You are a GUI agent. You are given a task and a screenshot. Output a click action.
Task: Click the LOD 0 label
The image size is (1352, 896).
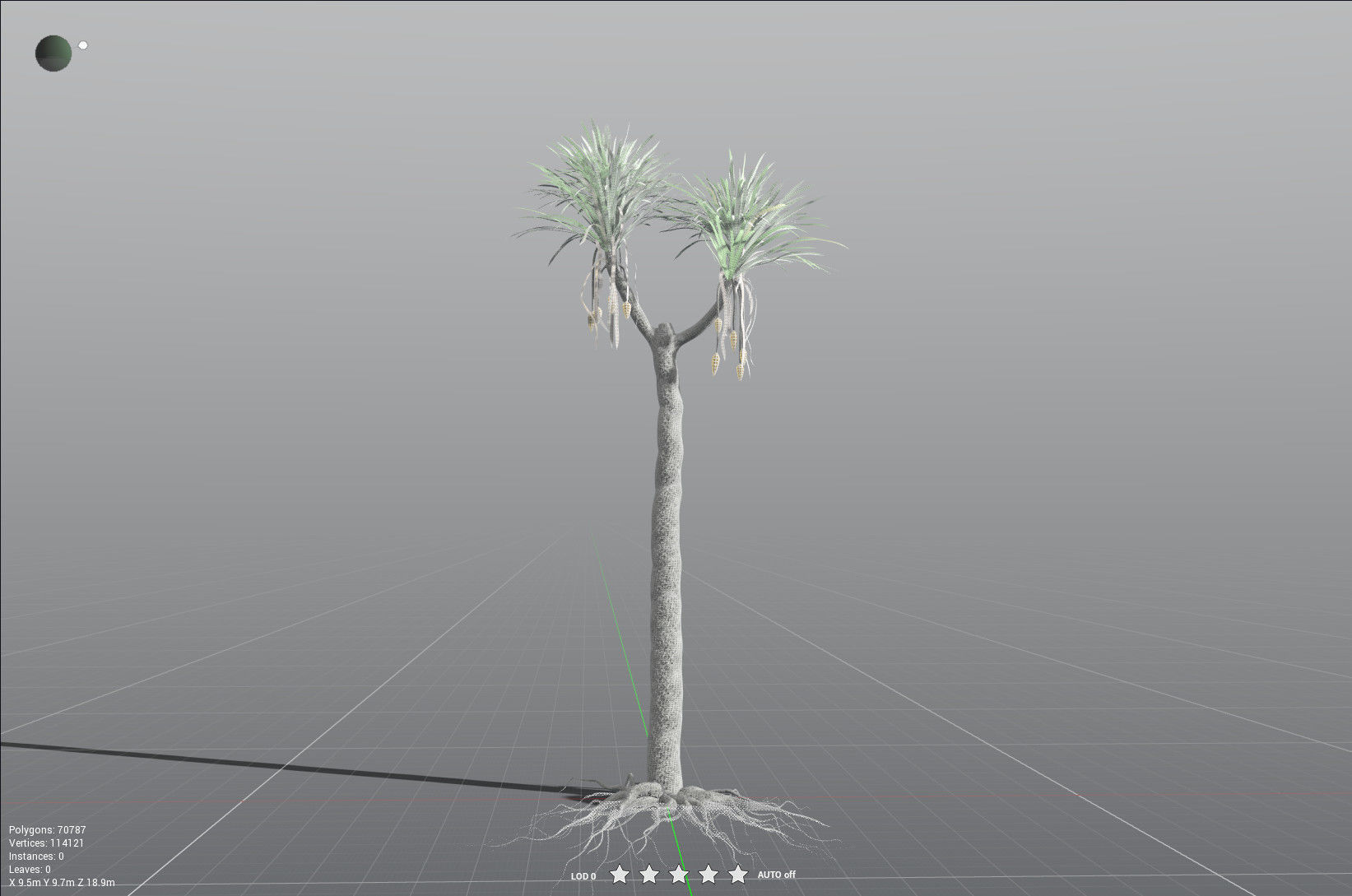pyautogui.click(x=583, y=876)
